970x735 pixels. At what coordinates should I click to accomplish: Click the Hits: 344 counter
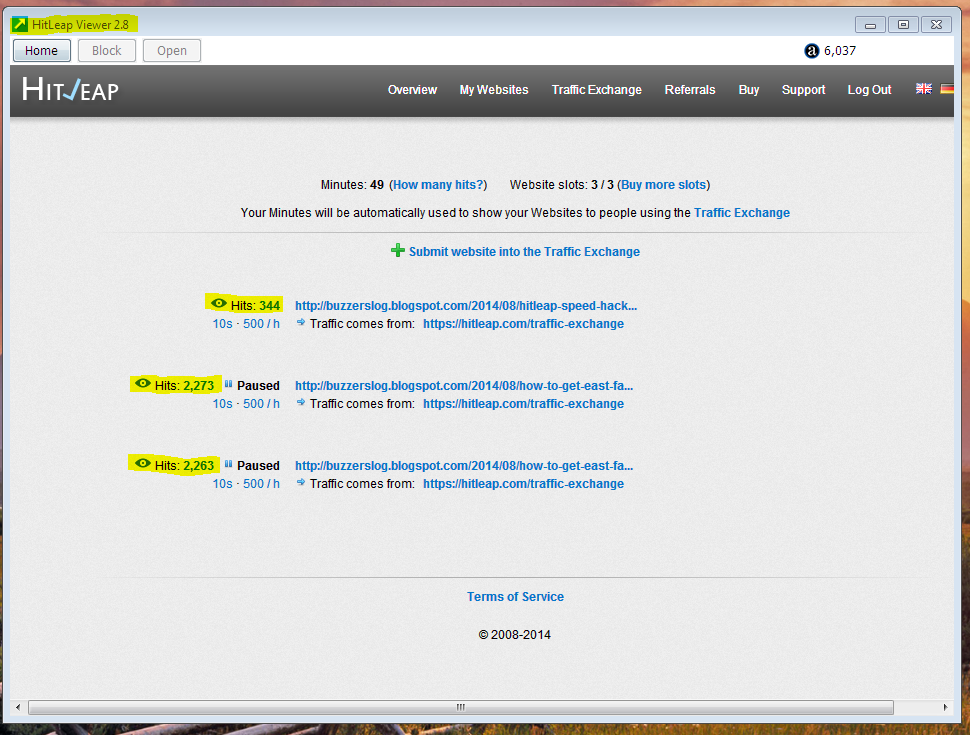(x=255, y=305)
